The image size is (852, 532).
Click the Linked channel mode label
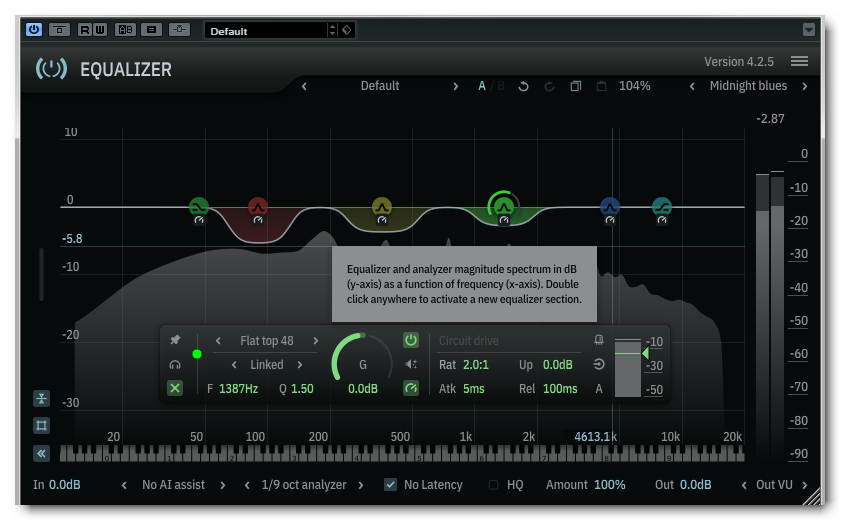click(x=266, y=365)
